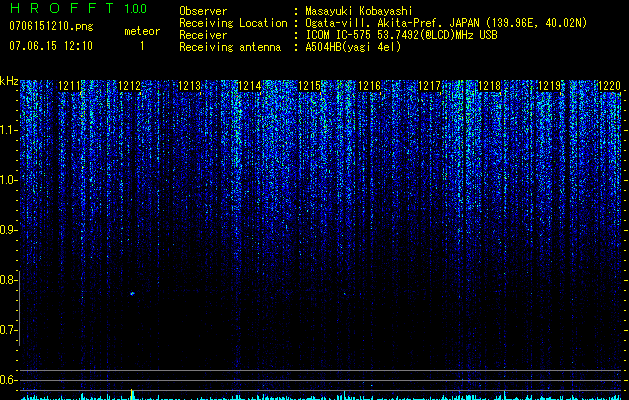This screenshot has width=629, height=400.
Task: Click the 1215 time marker
Action: tap(309, 86)
